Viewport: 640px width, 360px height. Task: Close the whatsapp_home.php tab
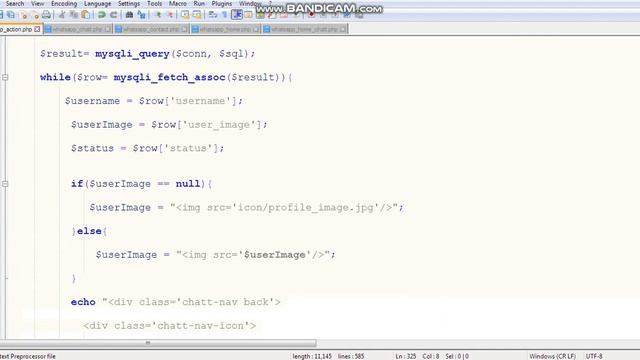[x=256, y=29]
